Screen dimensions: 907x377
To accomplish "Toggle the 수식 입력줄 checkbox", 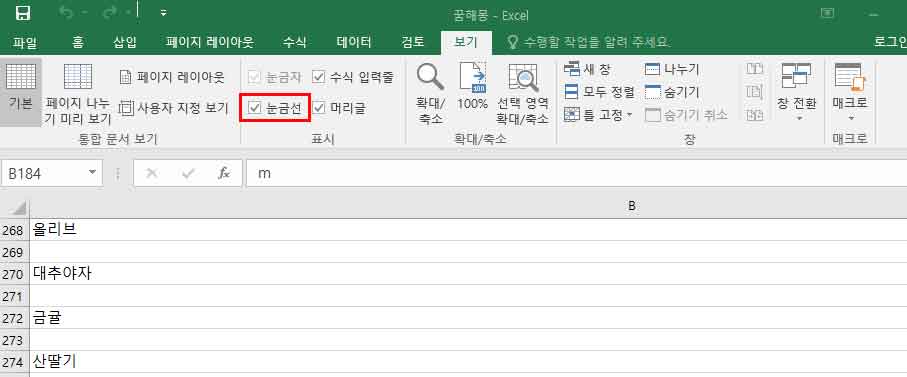I will [353, 76].
